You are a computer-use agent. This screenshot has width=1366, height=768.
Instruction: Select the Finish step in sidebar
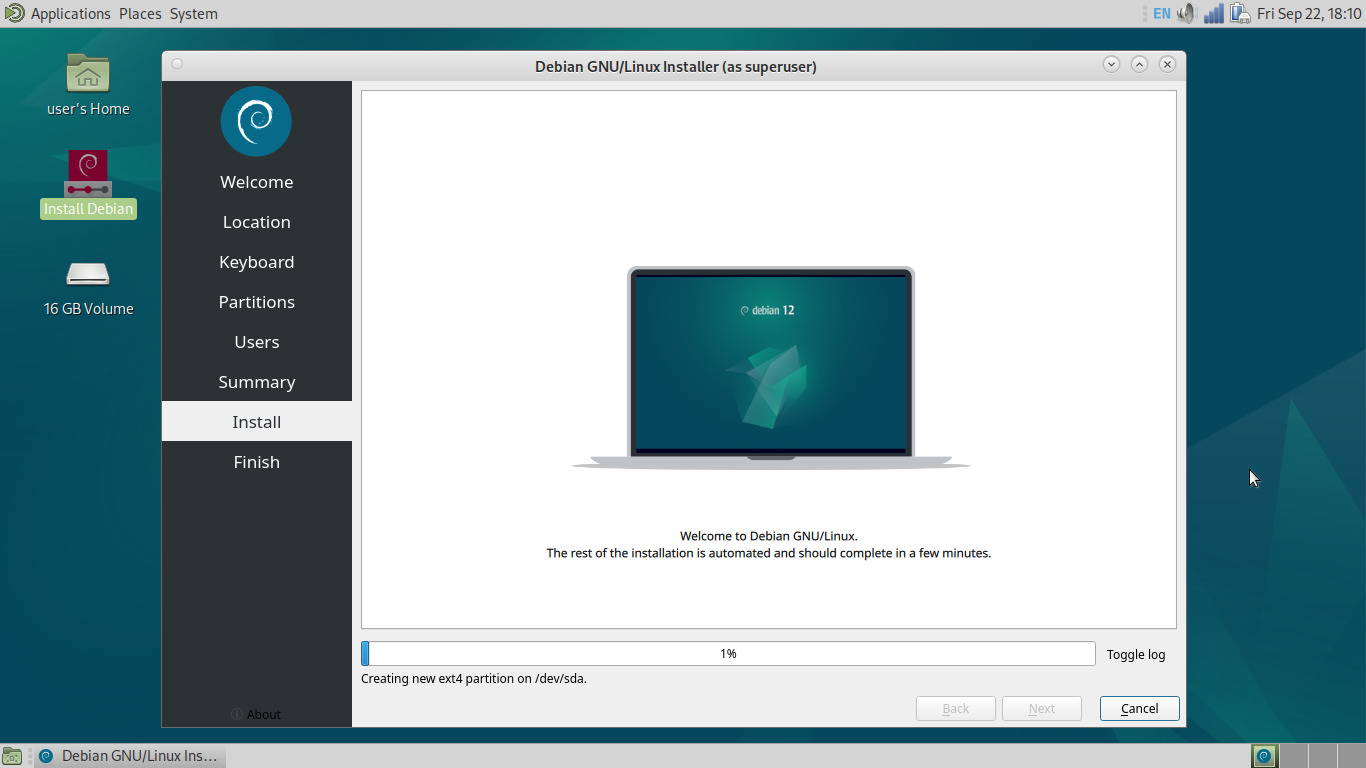click(x=257, y=462)
